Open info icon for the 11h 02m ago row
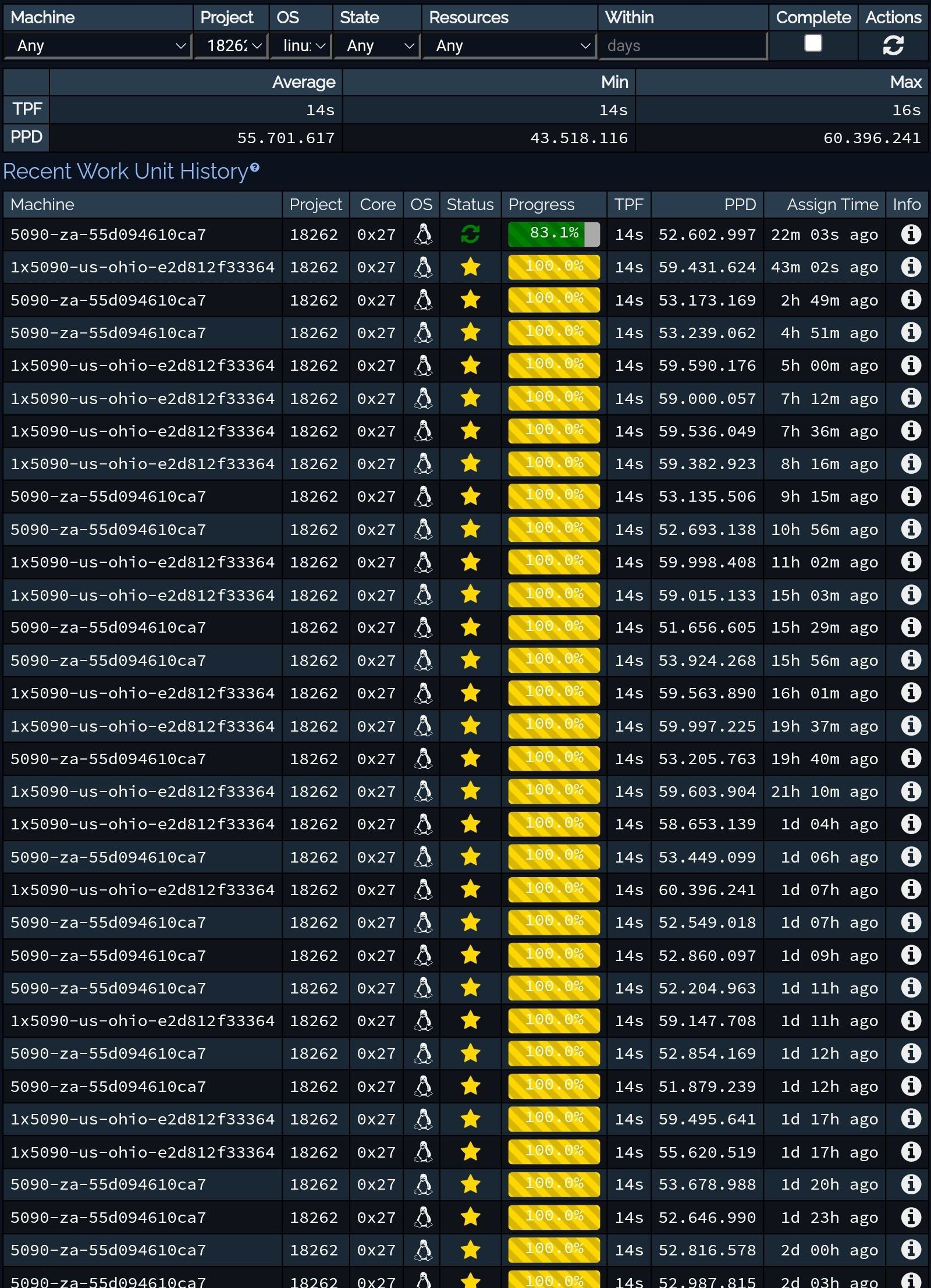931x1288 pixels. click(x=911, y=562)
